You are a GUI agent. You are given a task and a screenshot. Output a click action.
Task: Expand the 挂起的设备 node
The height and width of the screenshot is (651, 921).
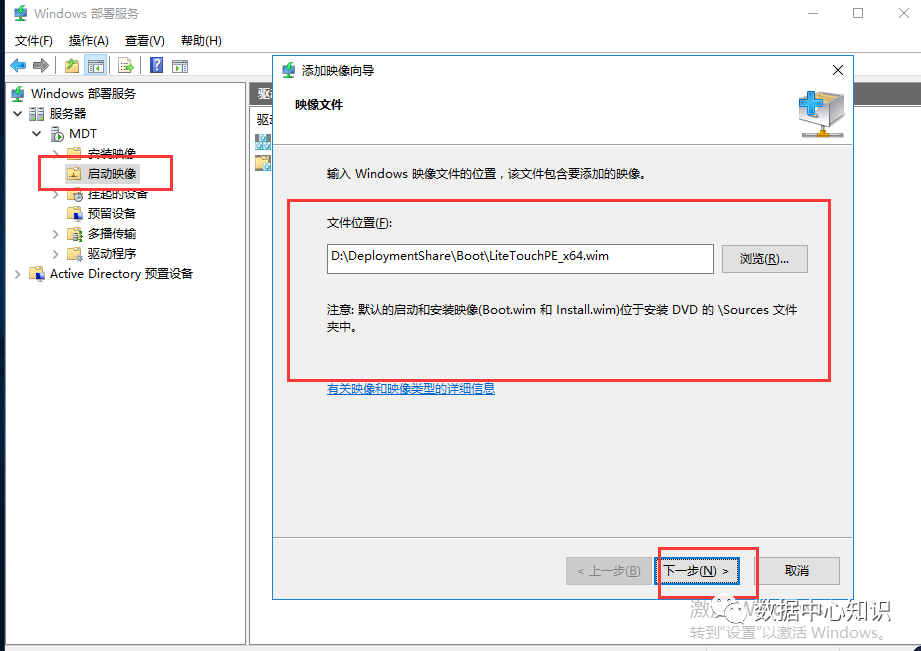click(x=55, y=194)
